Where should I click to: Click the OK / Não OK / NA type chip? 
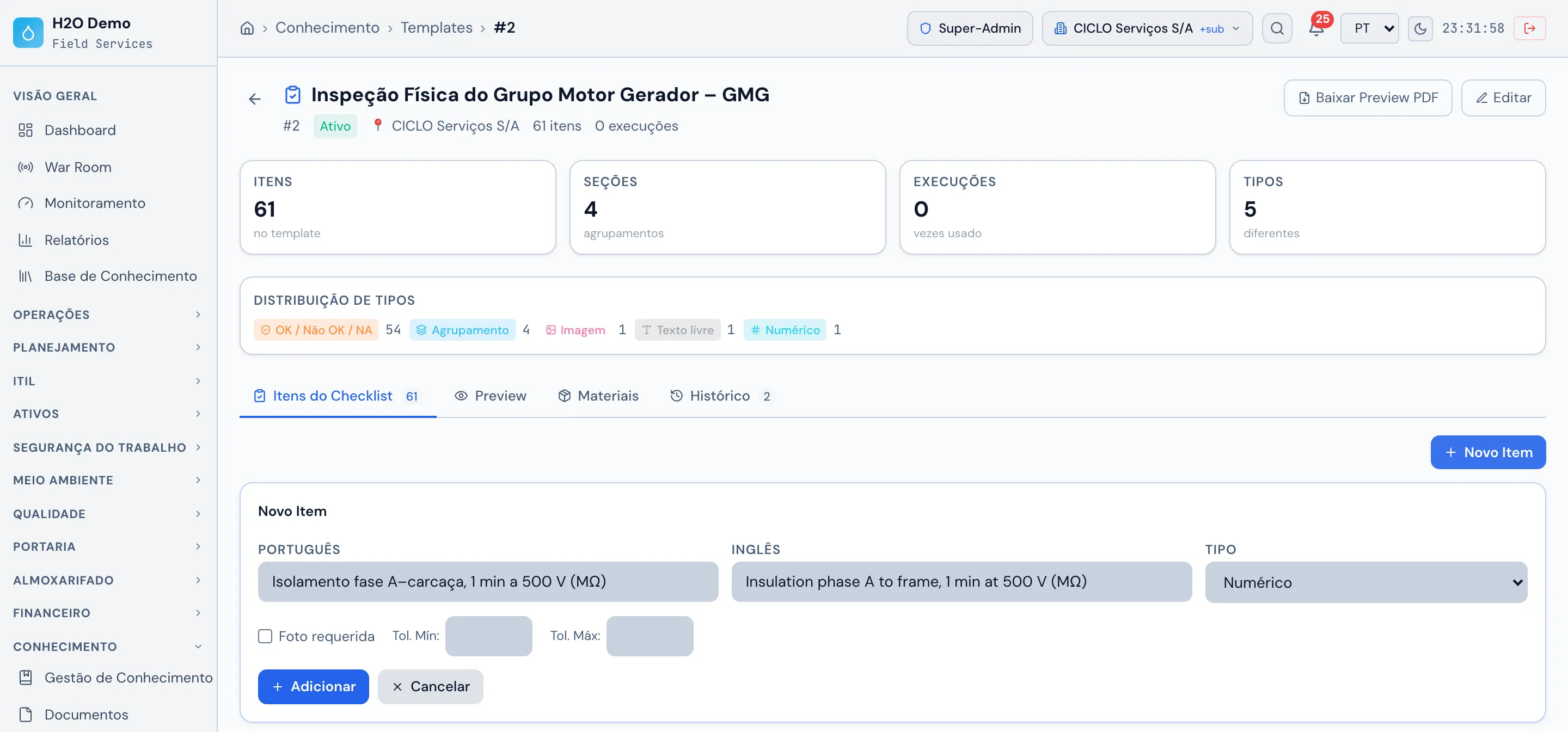coord(316,330)
